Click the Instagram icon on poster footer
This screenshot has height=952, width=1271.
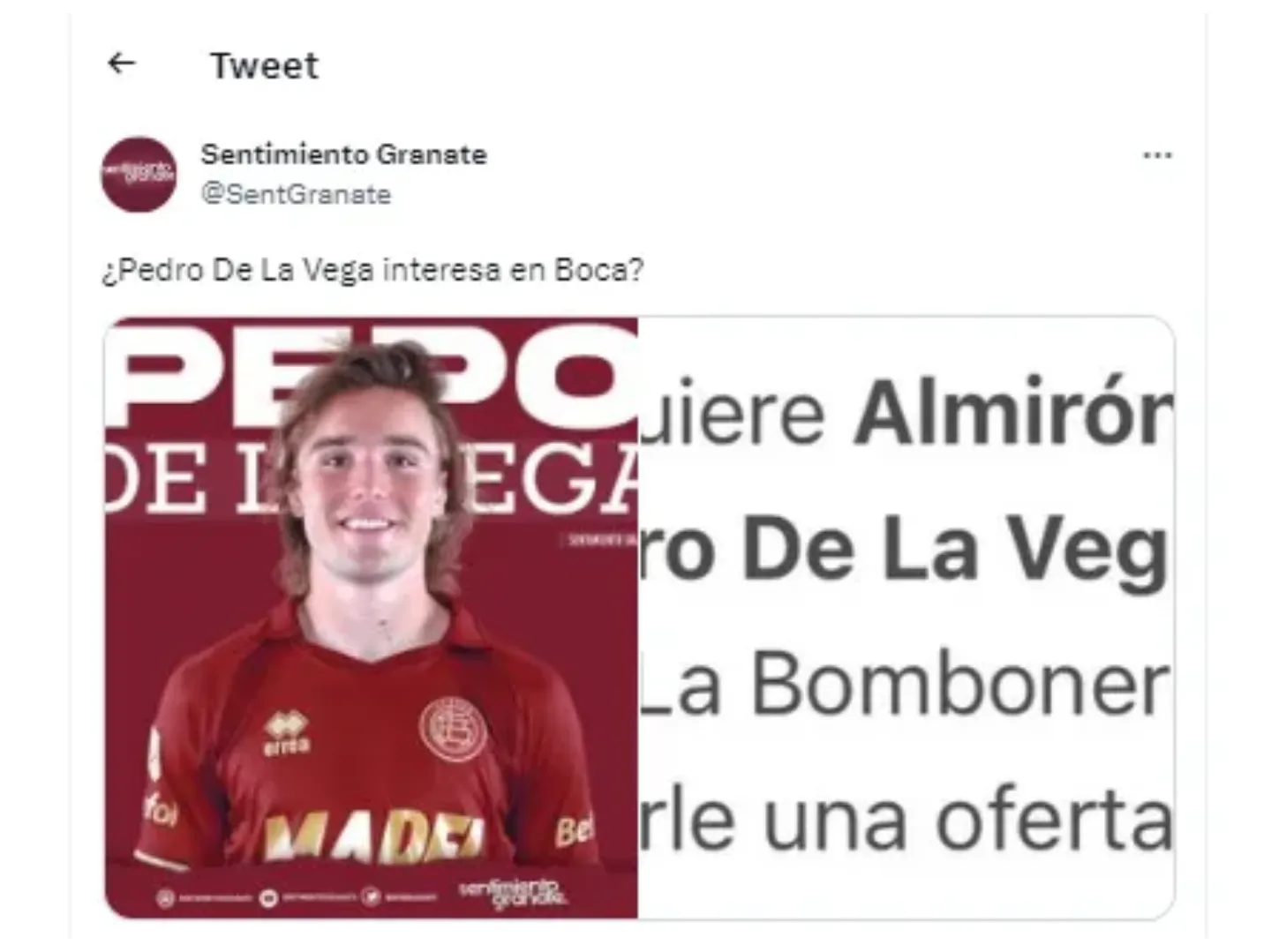click(164, 898)
